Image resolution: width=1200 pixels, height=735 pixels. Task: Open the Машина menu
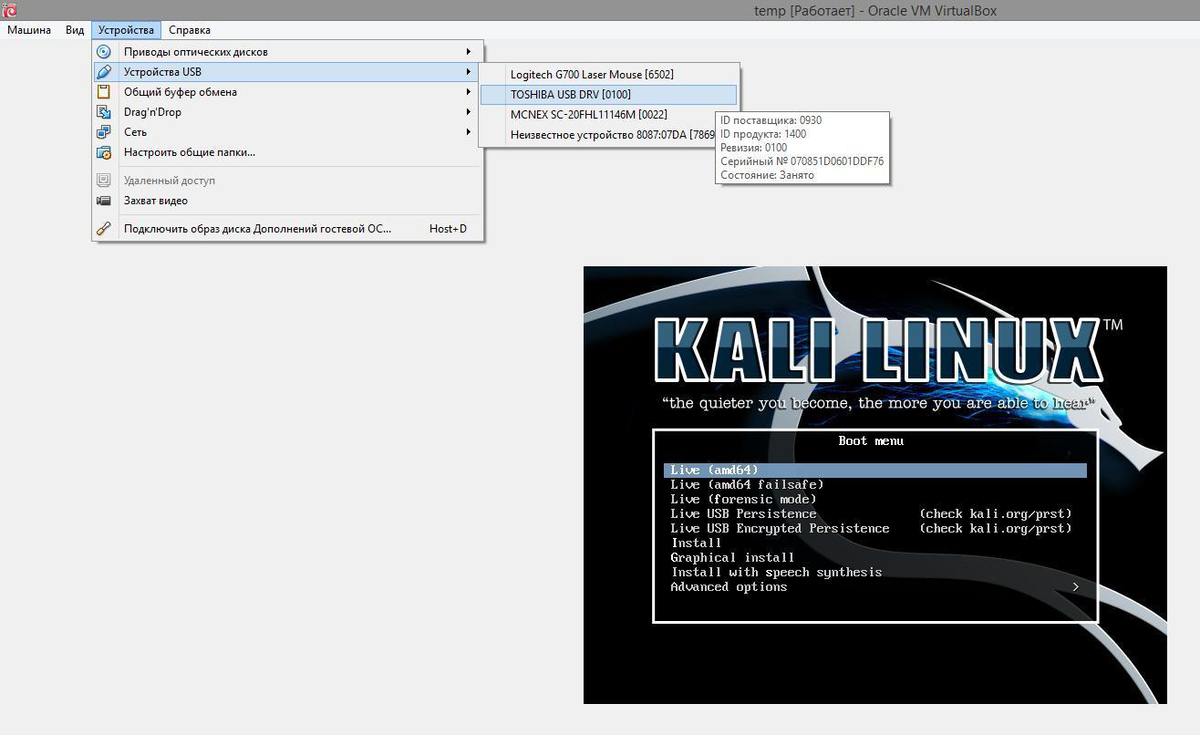[29, 30]
